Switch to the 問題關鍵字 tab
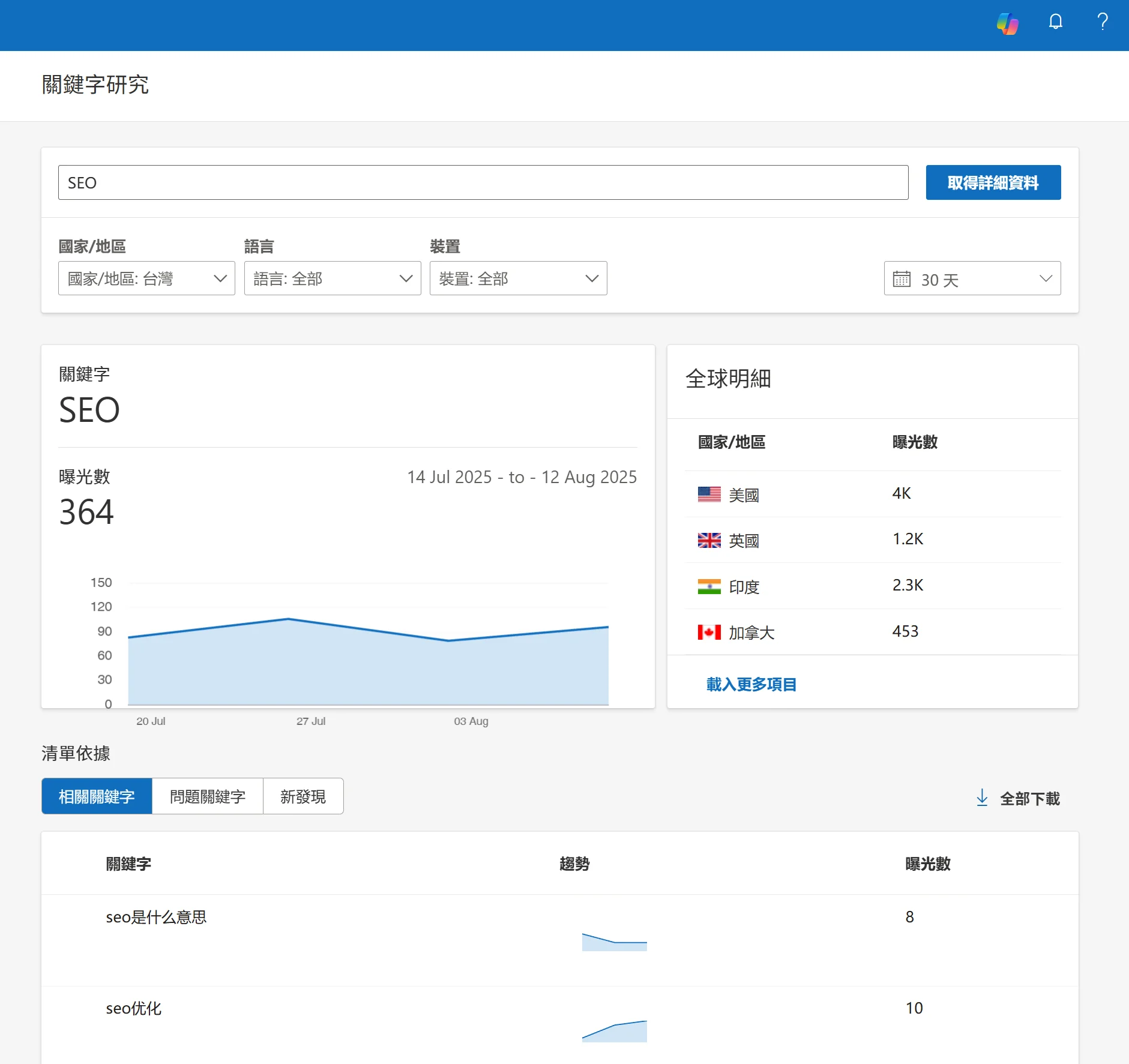 (207, 796)
